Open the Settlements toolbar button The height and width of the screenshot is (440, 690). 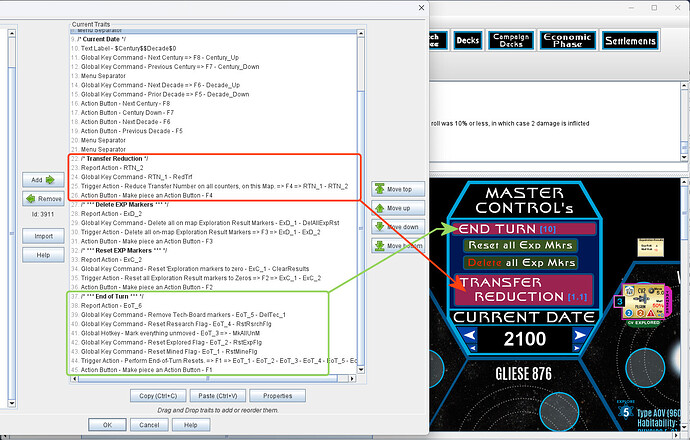630,41
